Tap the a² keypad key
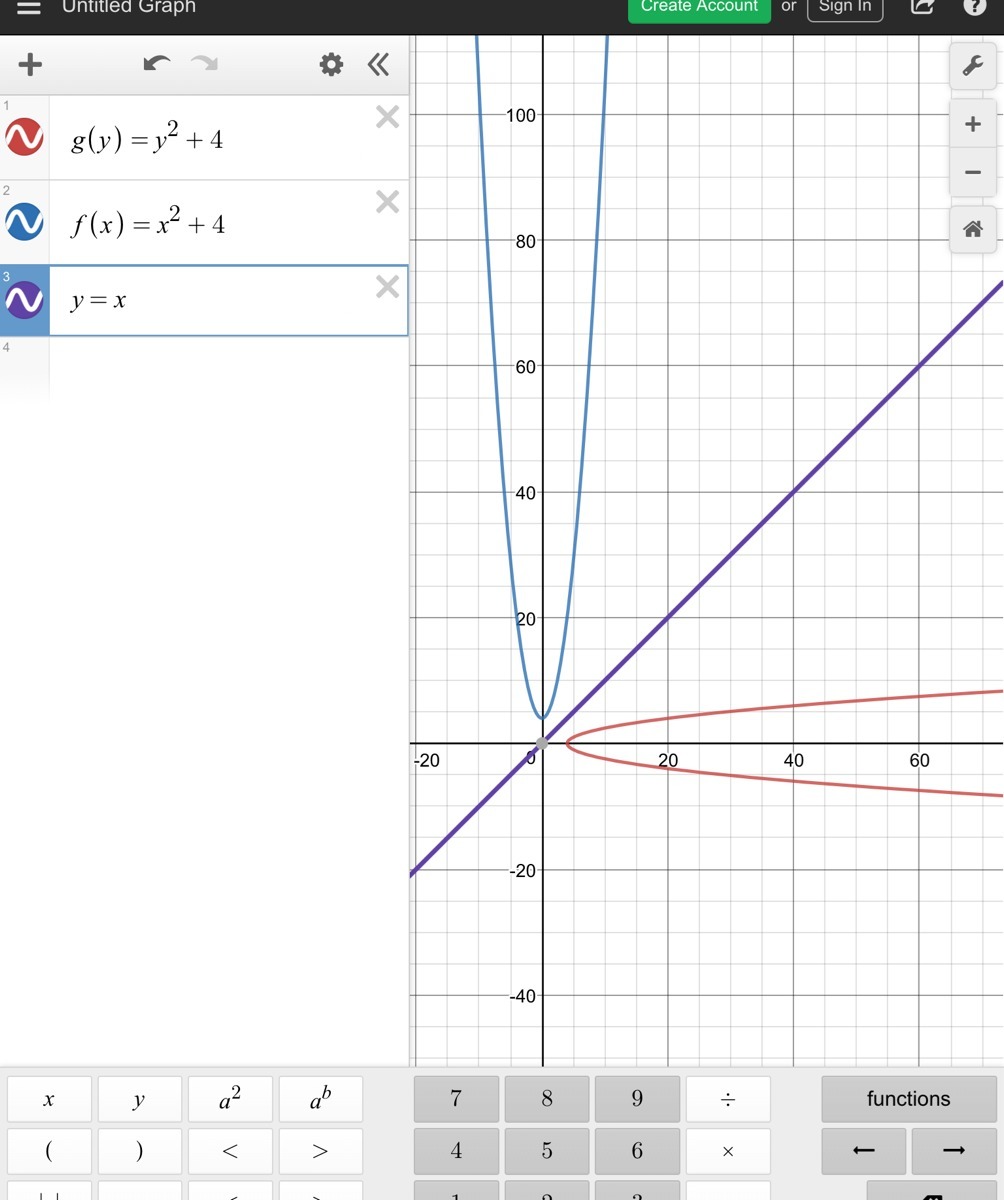The height and width of the screenshot is (1200, 1004). click(230, 1099)
